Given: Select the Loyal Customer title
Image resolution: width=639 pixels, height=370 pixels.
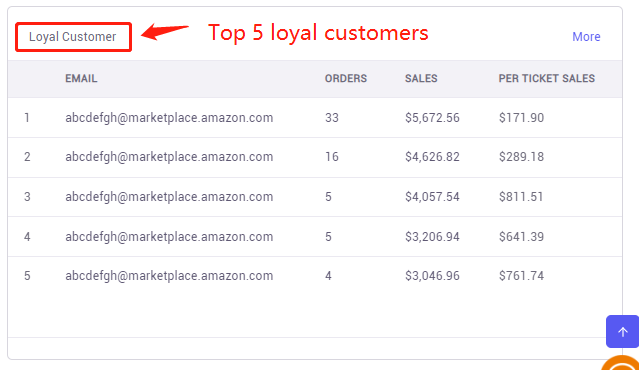Looking at the screenshot, I should tap(73, 37).
